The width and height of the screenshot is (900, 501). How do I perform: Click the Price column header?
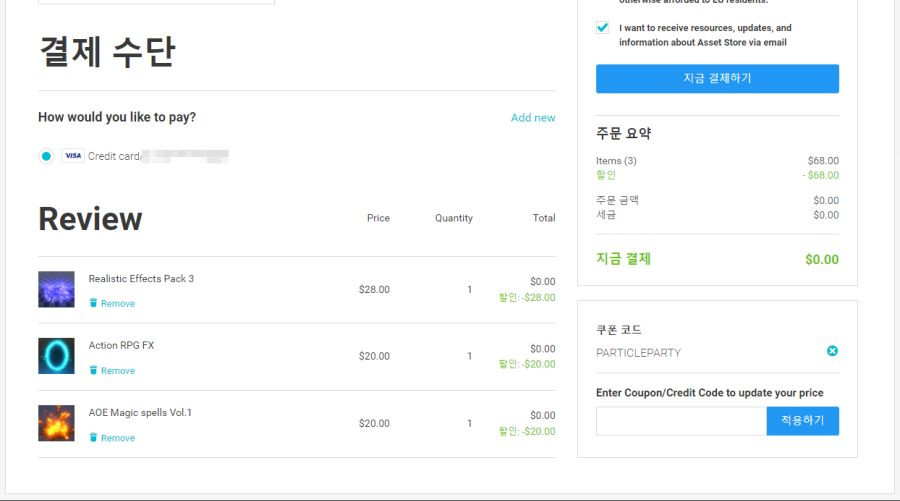tap(378, 218)
